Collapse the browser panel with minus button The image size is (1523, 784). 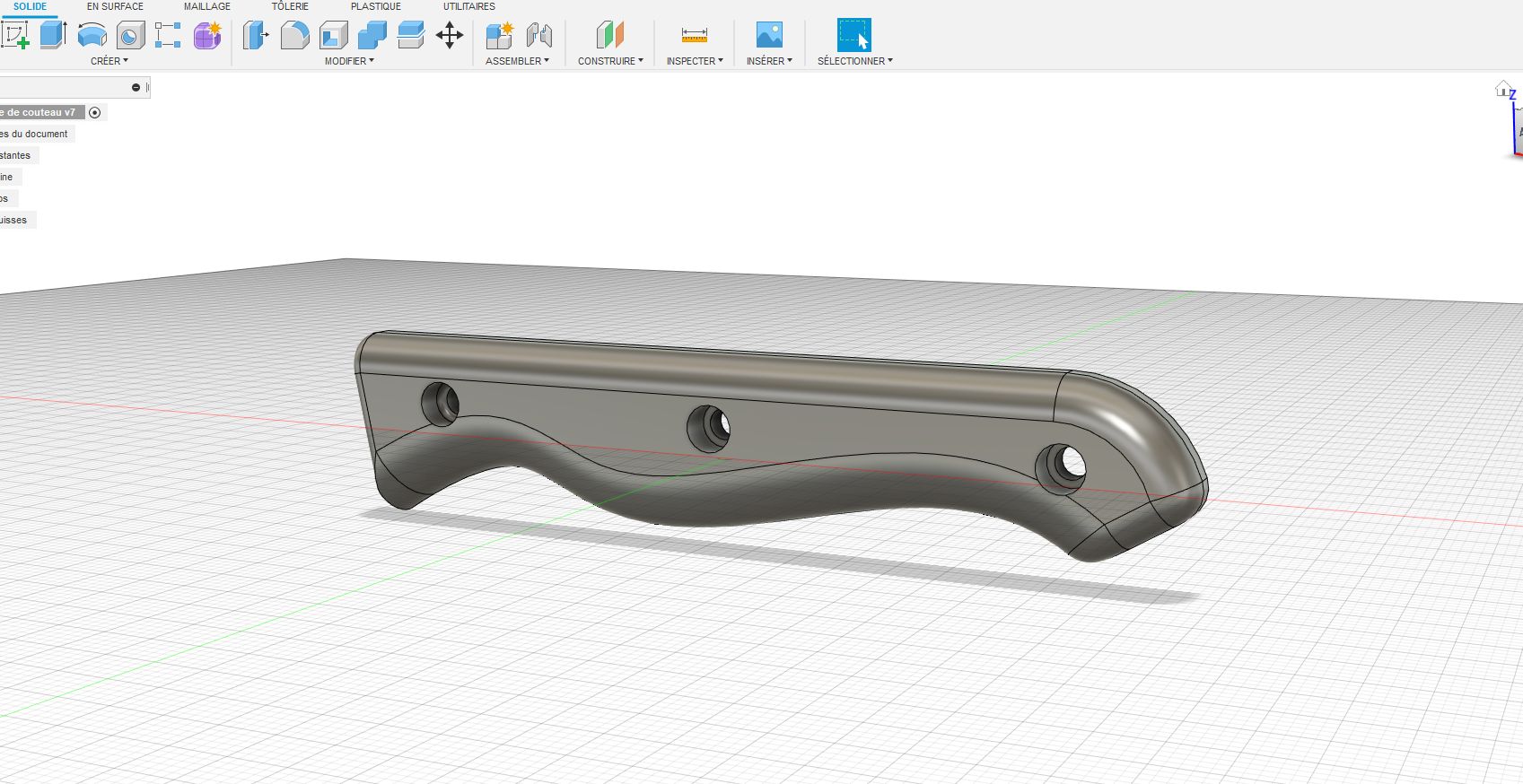[136, 88]
